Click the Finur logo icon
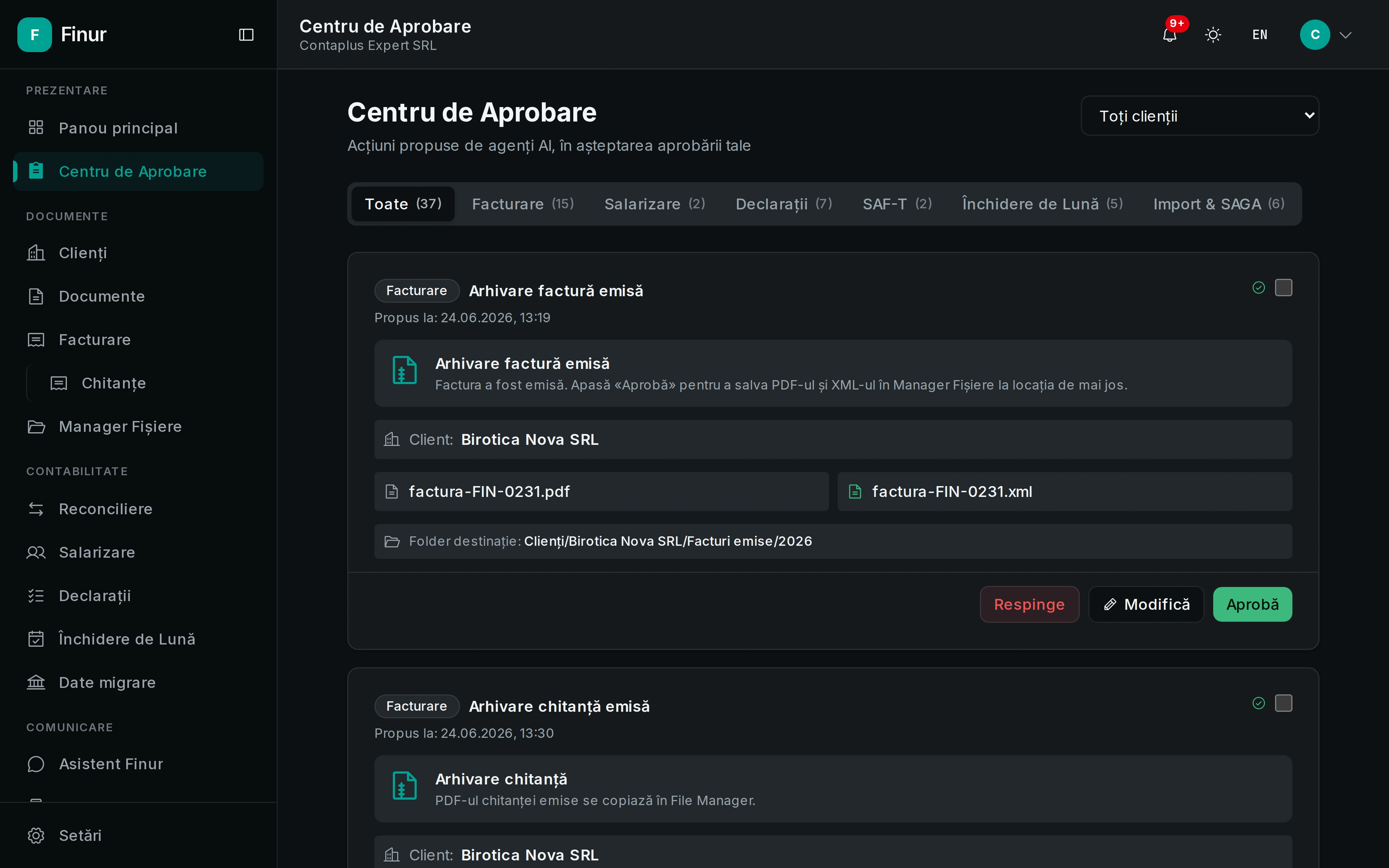Image resolution: width=1389 pixels, height=868 pixels. click(x=34, y=34)
